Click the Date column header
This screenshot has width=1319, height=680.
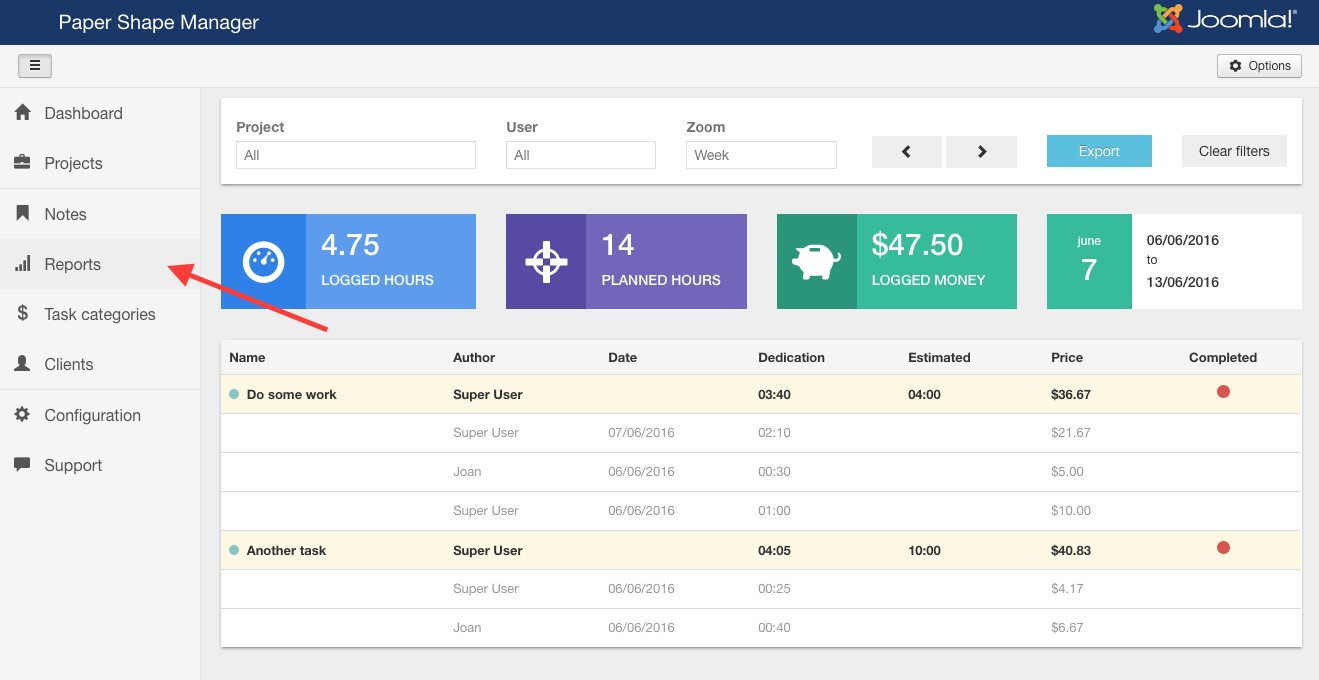tap(622, 357)
